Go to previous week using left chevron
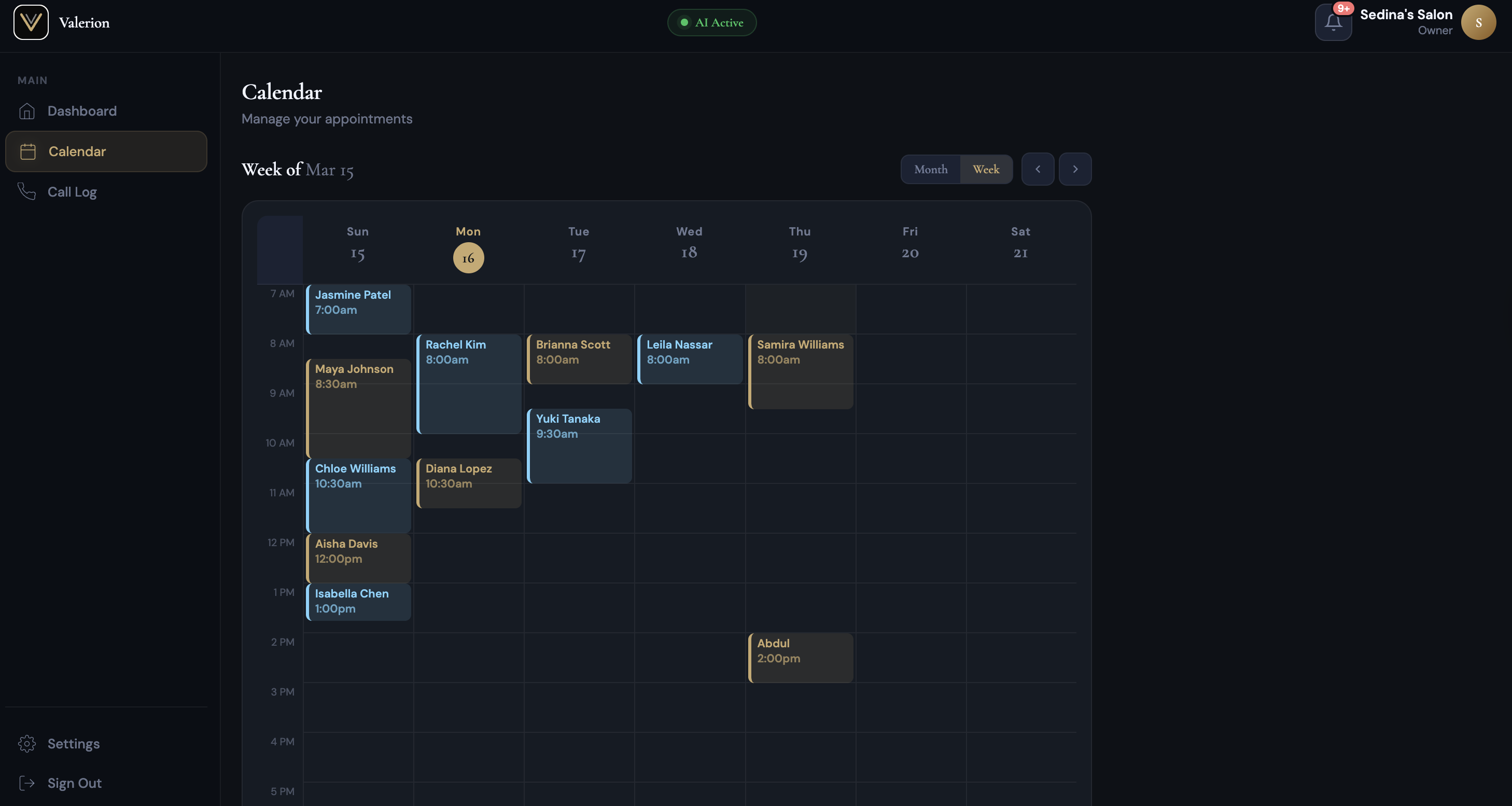 1037,169
